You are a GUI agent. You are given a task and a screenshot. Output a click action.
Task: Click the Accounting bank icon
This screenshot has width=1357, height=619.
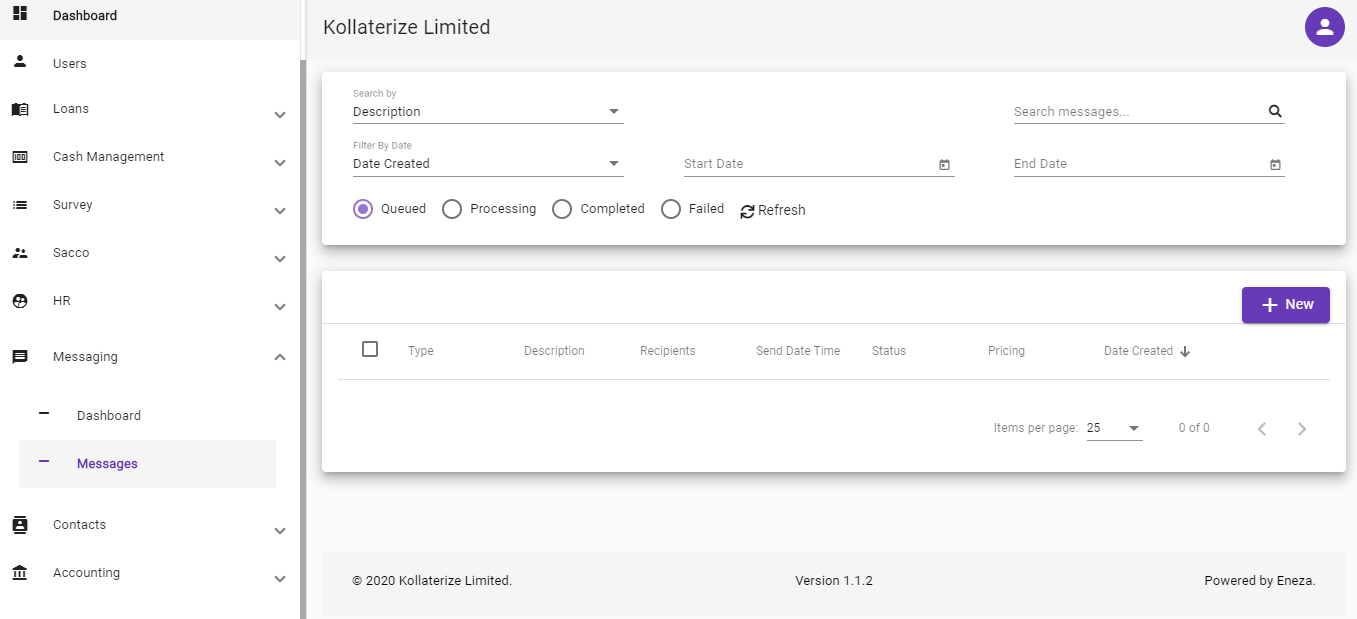[20, 573]
